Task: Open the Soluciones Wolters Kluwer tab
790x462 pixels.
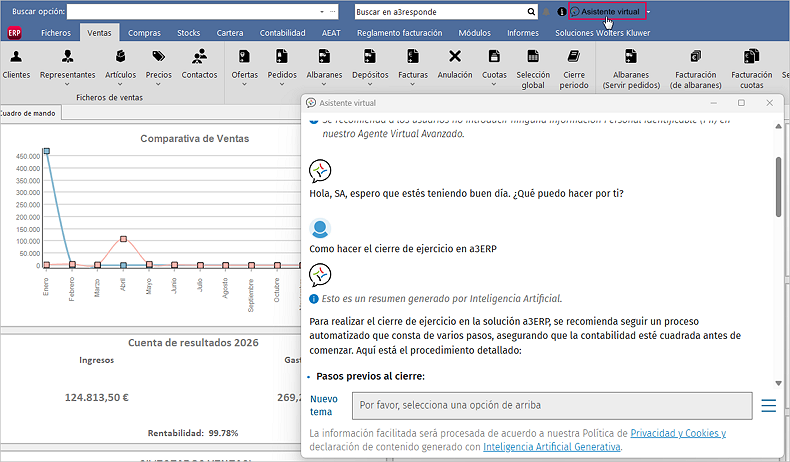Action: pos(603,33)
